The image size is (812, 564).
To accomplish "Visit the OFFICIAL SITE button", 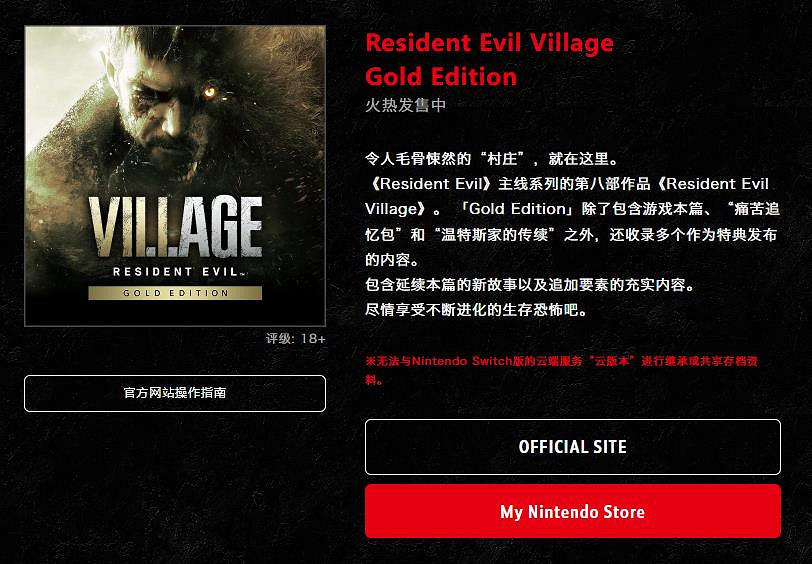I will [x=573, y=447].
